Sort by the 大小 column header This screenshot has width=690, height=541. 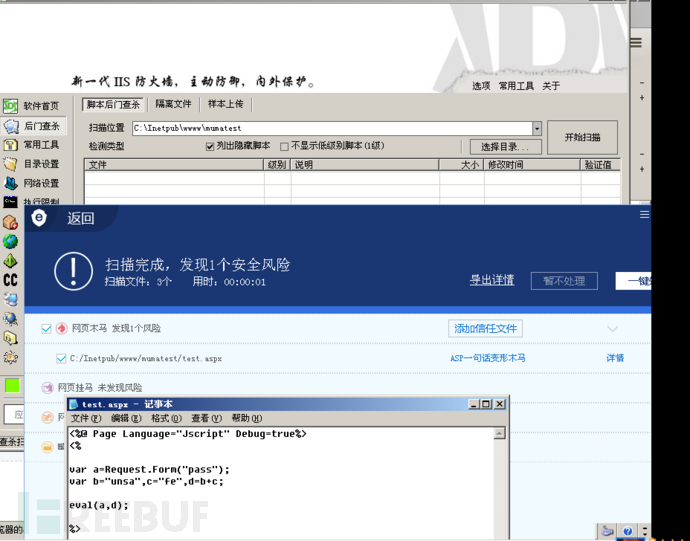461,165
